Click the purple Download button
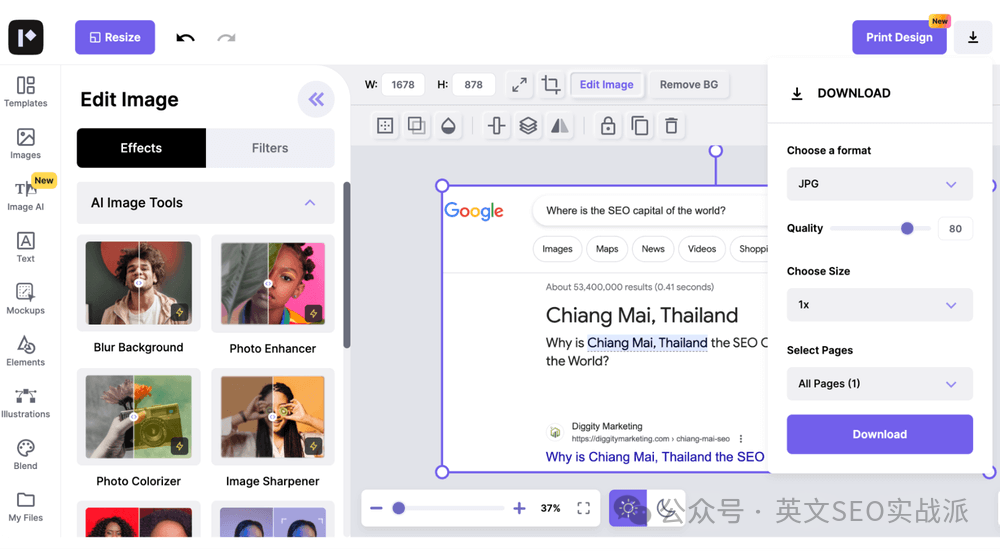 pyautogui.click(x=879, y=434)
